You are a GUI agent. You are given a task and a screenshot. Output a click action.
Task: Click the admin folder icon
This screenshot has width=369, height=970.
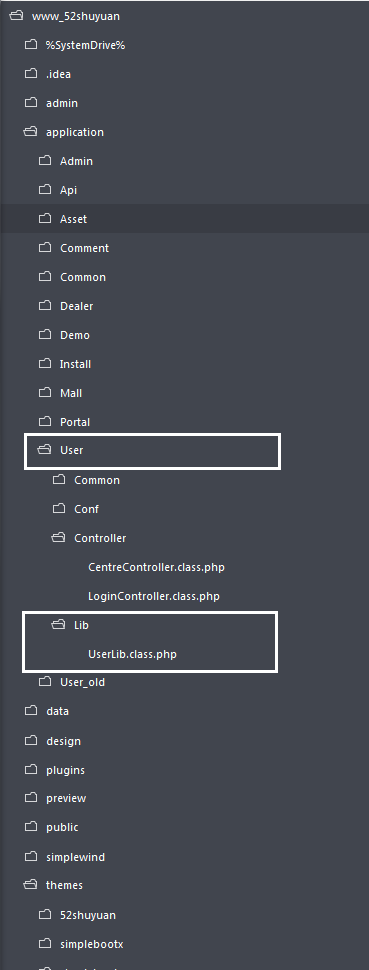31,103
